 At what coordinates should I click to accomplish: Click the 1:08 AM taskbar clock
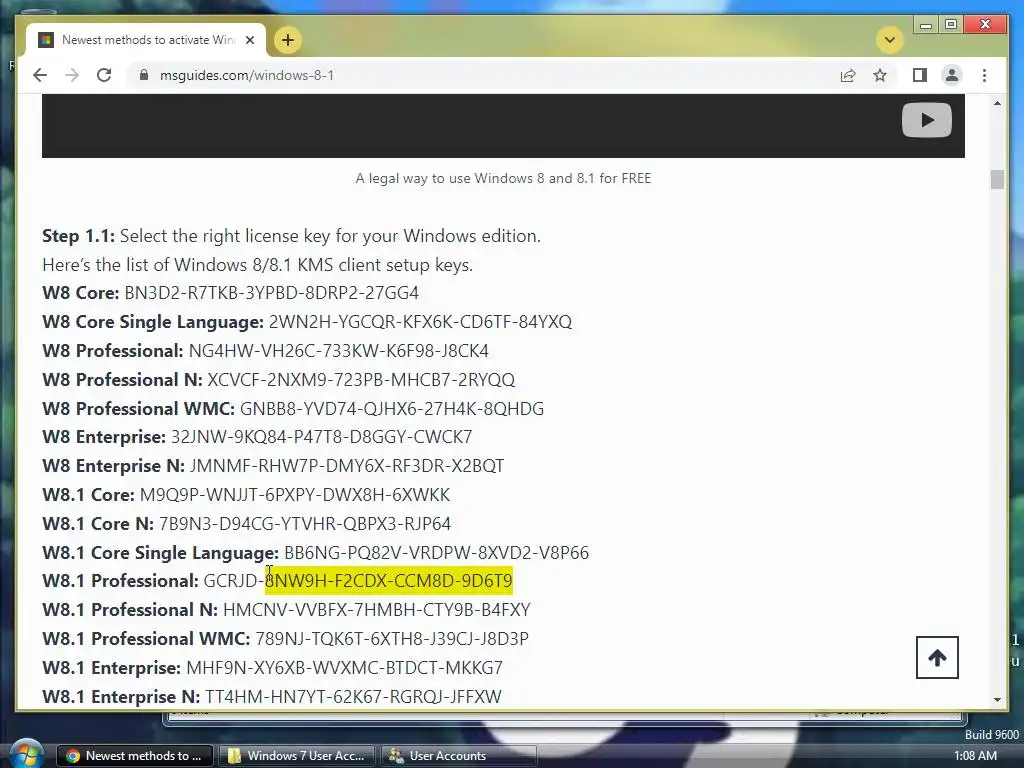975,756
